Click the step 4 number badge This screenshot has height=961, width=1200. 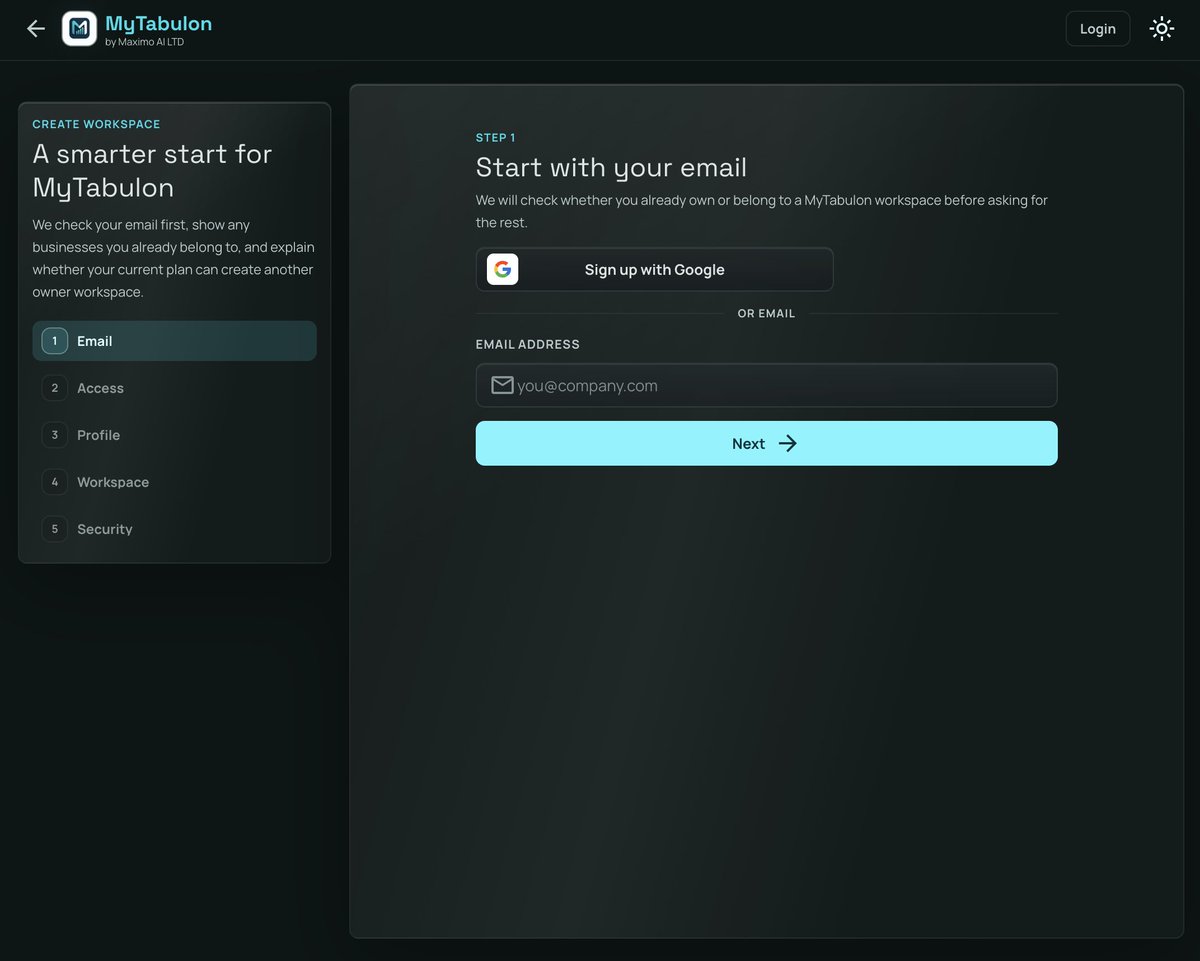pos(54,482)
